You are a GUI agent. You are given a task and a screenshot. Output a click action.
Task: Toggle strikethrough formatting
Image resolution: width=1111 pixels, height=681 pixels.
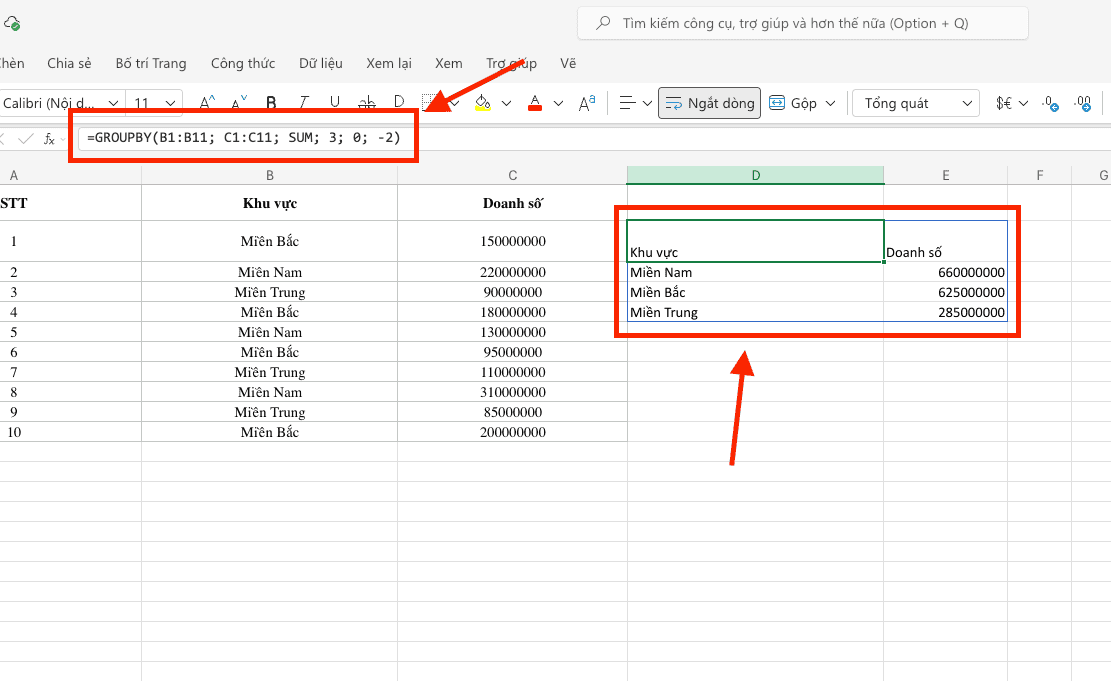(x=366, y=103)
